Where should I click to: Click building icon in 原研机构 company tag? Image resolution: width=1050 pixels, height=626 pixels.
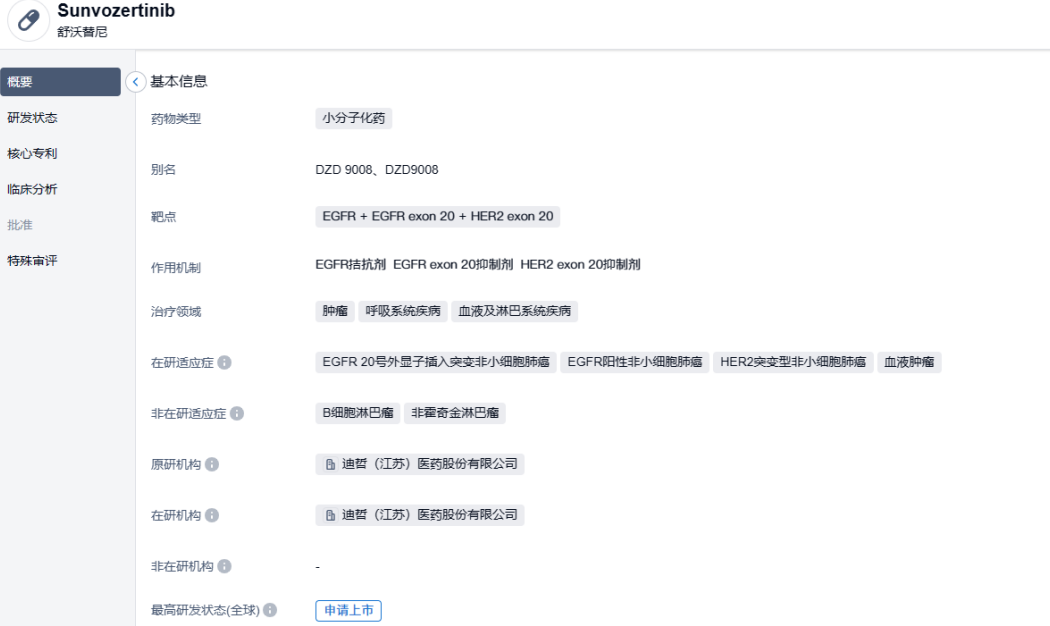(x=331, y=465)
